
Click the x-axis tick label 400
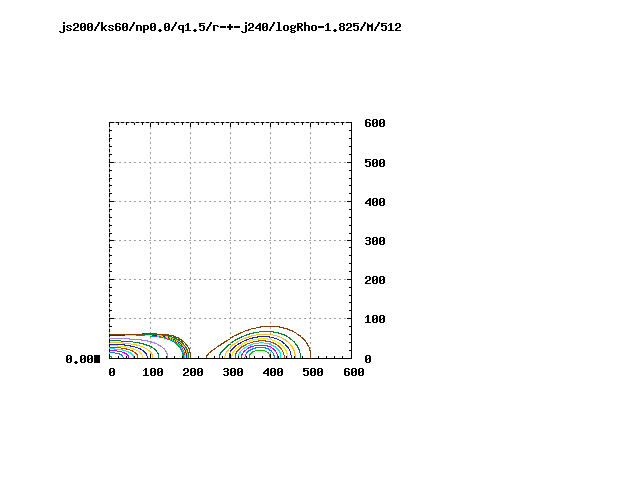[x=273, y=372]
